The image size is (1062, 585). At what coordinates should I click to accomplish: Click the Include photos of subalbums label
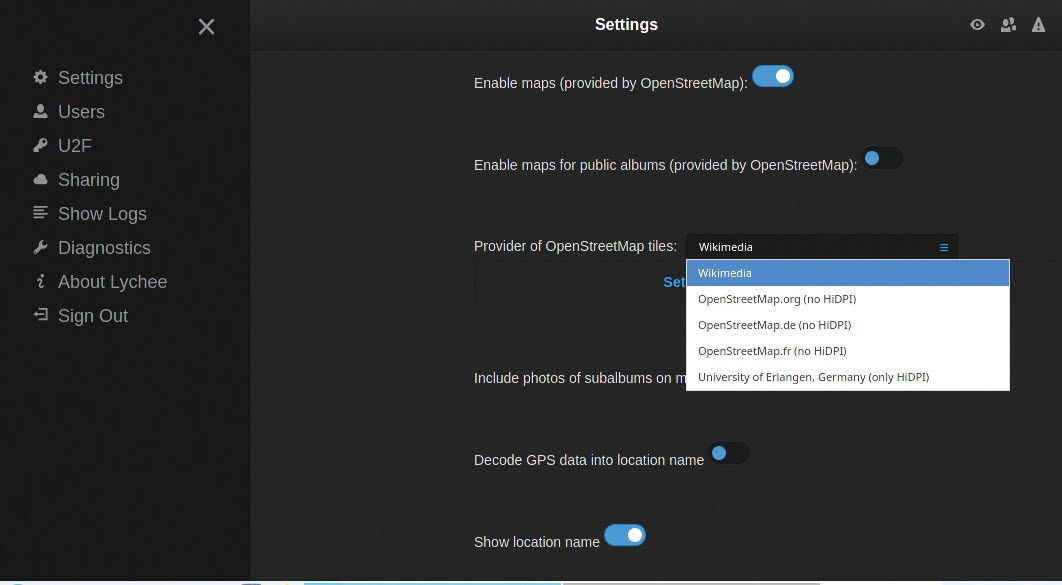pos(580,378)
